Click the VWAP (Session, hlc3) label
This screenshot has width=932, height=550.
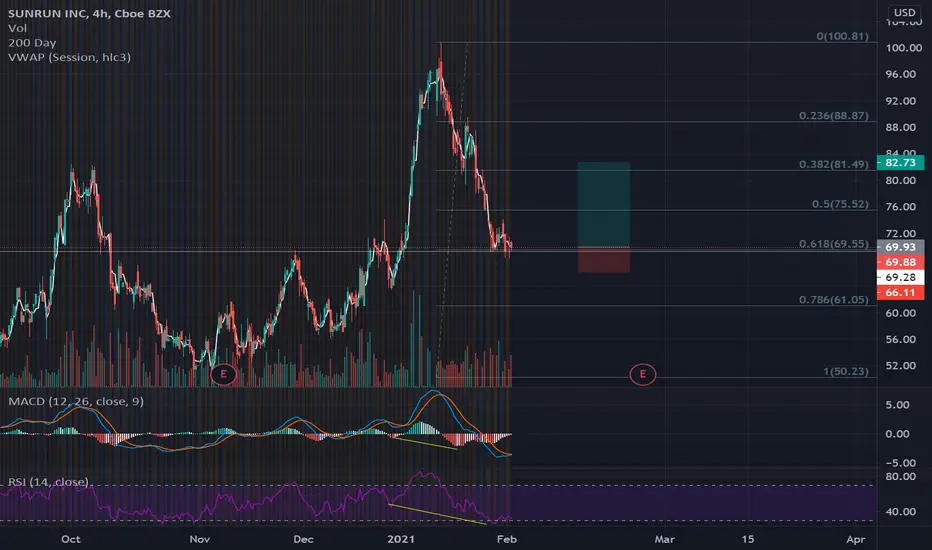pyautogui.click(x=69, y=57)
